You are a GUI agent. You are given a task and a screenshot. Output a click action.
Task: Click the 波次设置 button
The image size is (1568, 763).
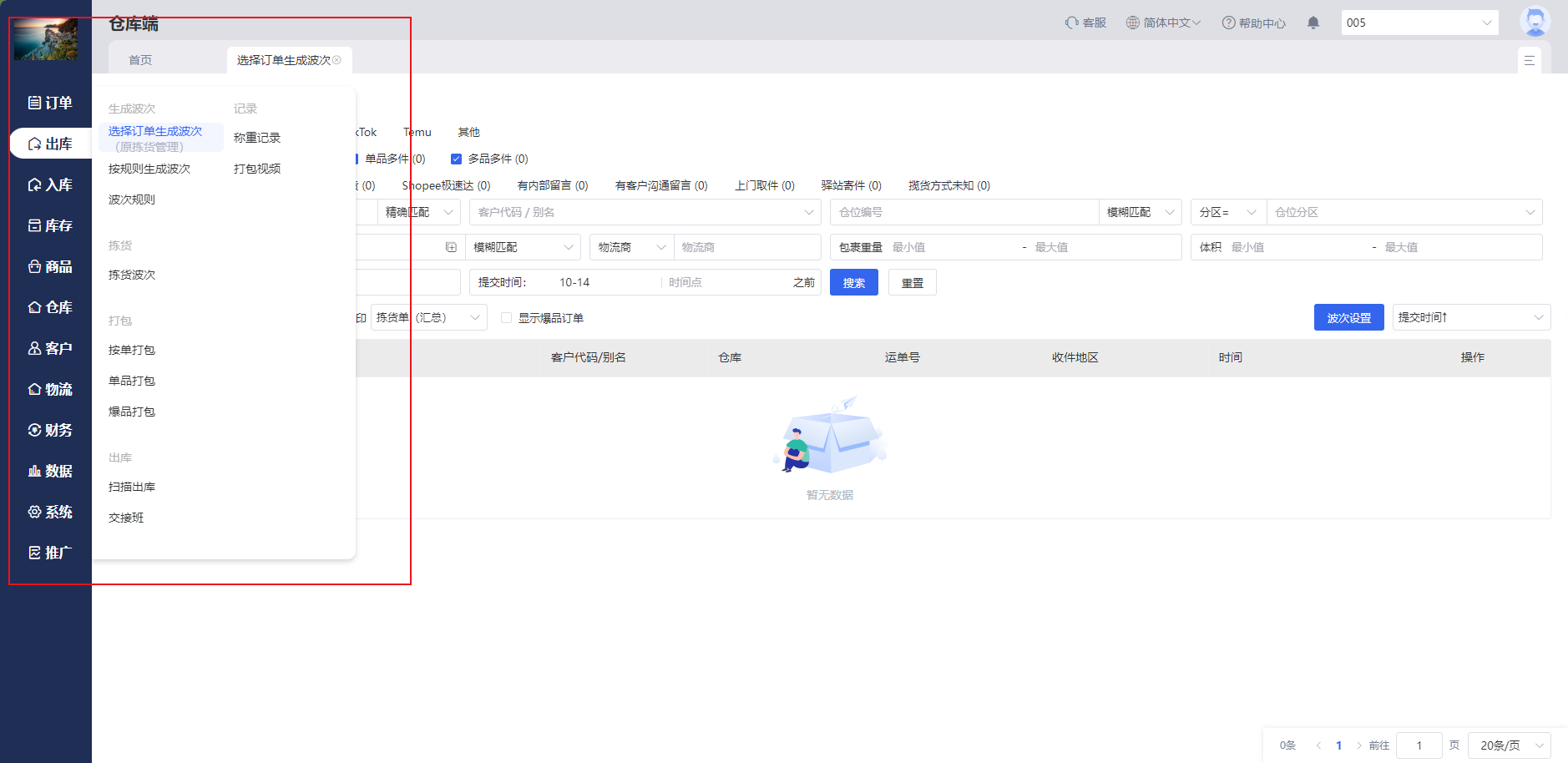(x=1348, y=317)
